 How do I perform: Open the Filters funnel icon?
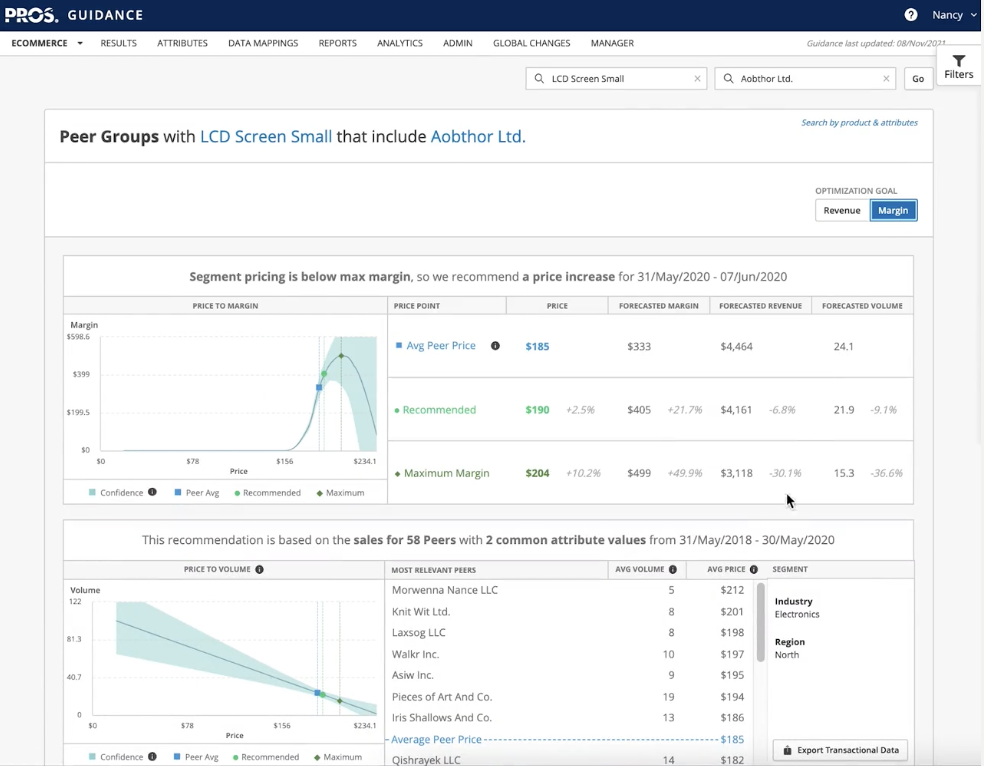click(x=958, y=61)
